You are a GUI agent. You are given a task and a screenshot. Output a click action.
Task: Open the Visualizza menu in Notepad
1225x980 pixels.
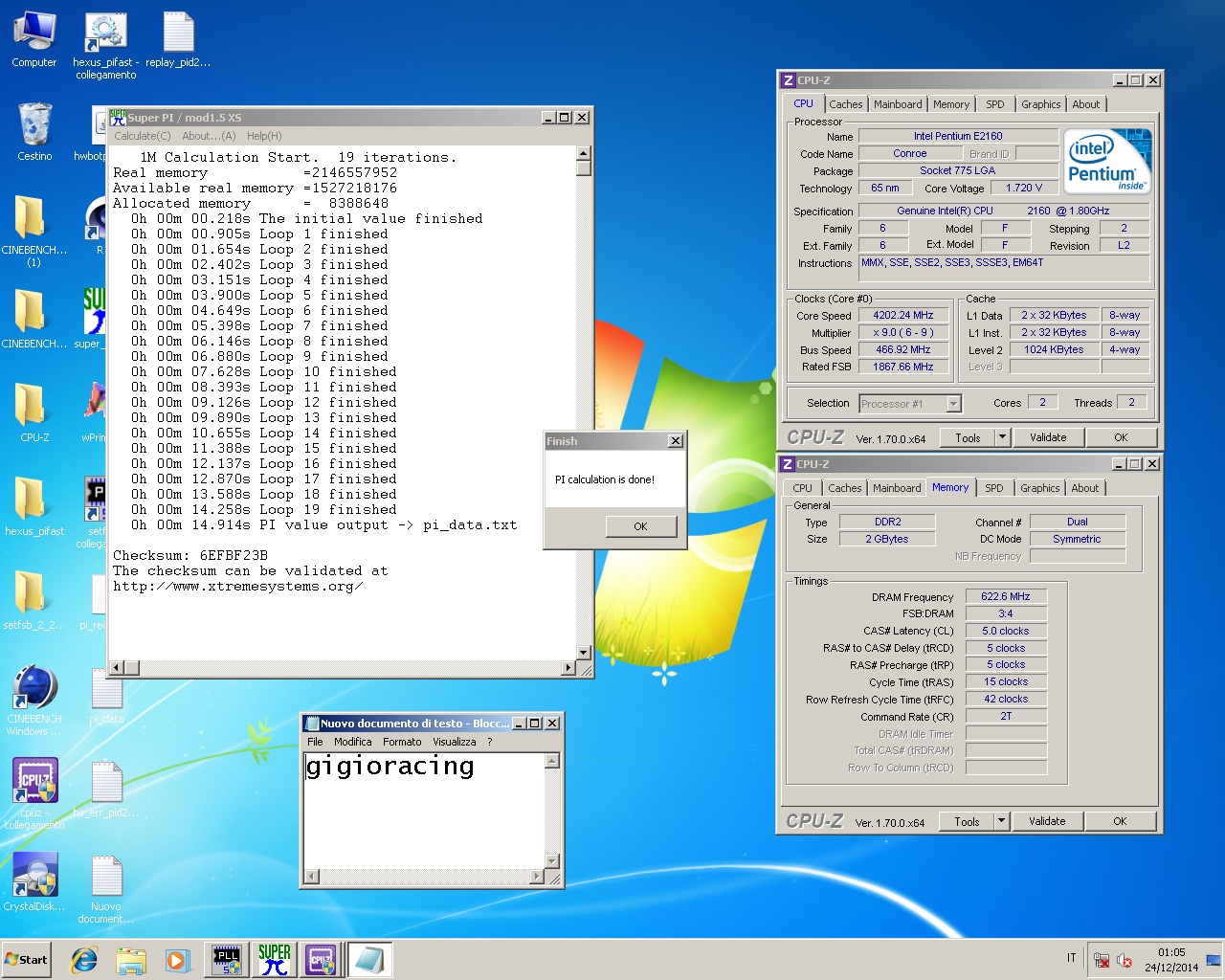(455, 742)
